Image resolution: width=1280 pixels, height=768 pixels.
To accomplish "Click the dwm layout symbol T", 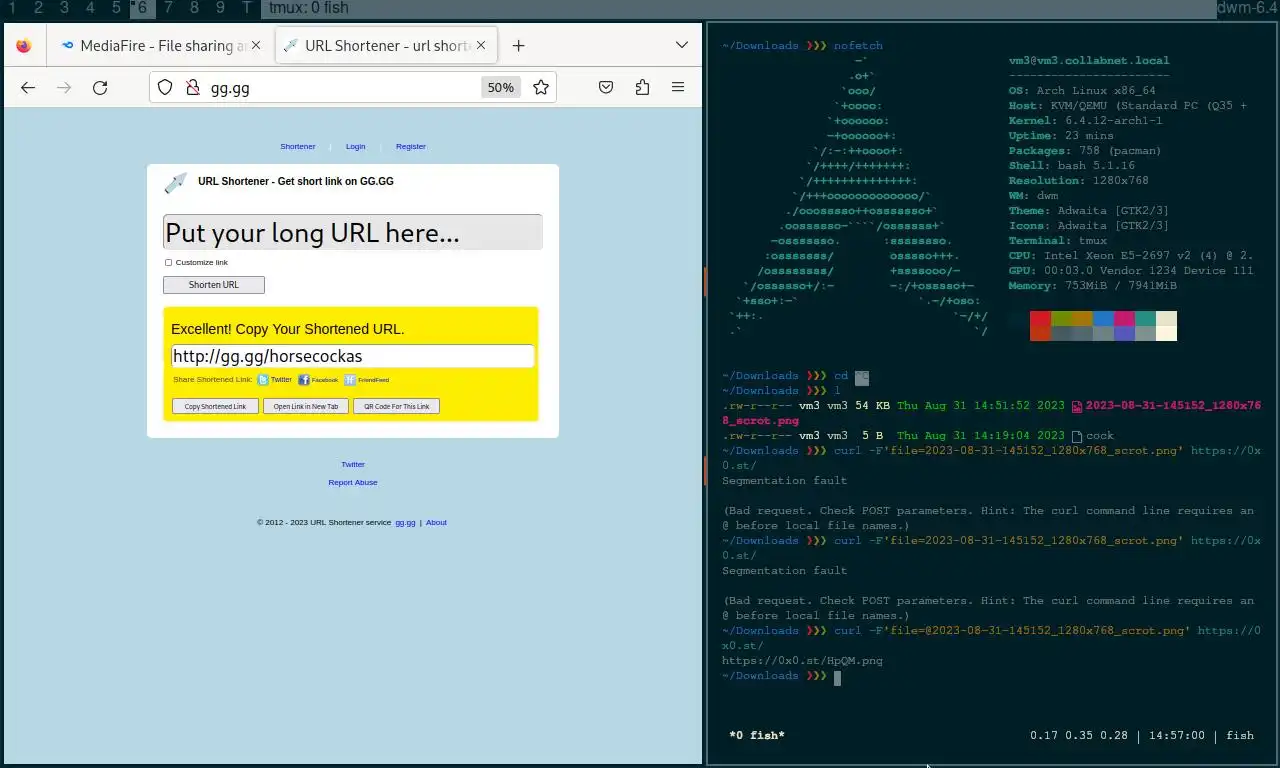I will (x=247, y=8).
